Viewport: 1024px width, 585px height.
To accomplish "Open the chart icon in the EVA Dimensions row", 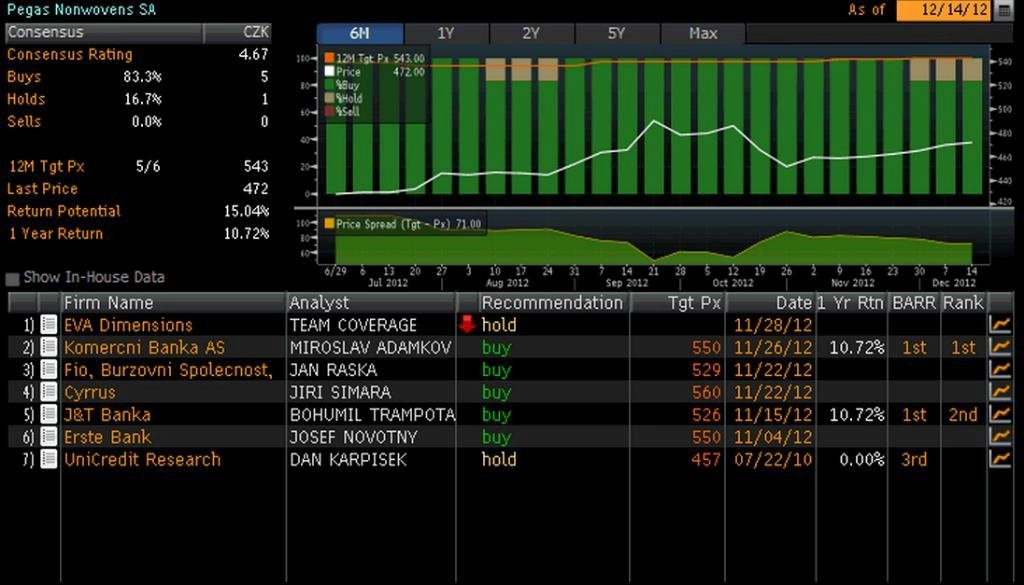I will (x=1000, y=324).
